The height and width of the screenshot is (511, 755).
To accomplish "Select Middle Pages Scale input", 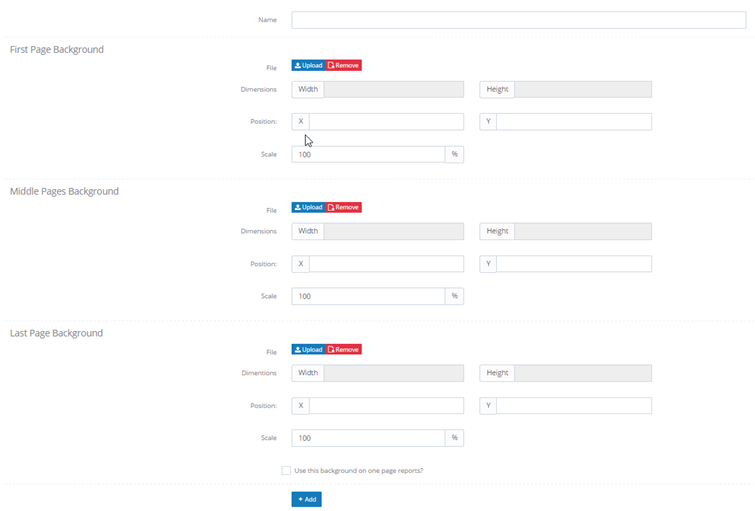I will tap(368, 296).
